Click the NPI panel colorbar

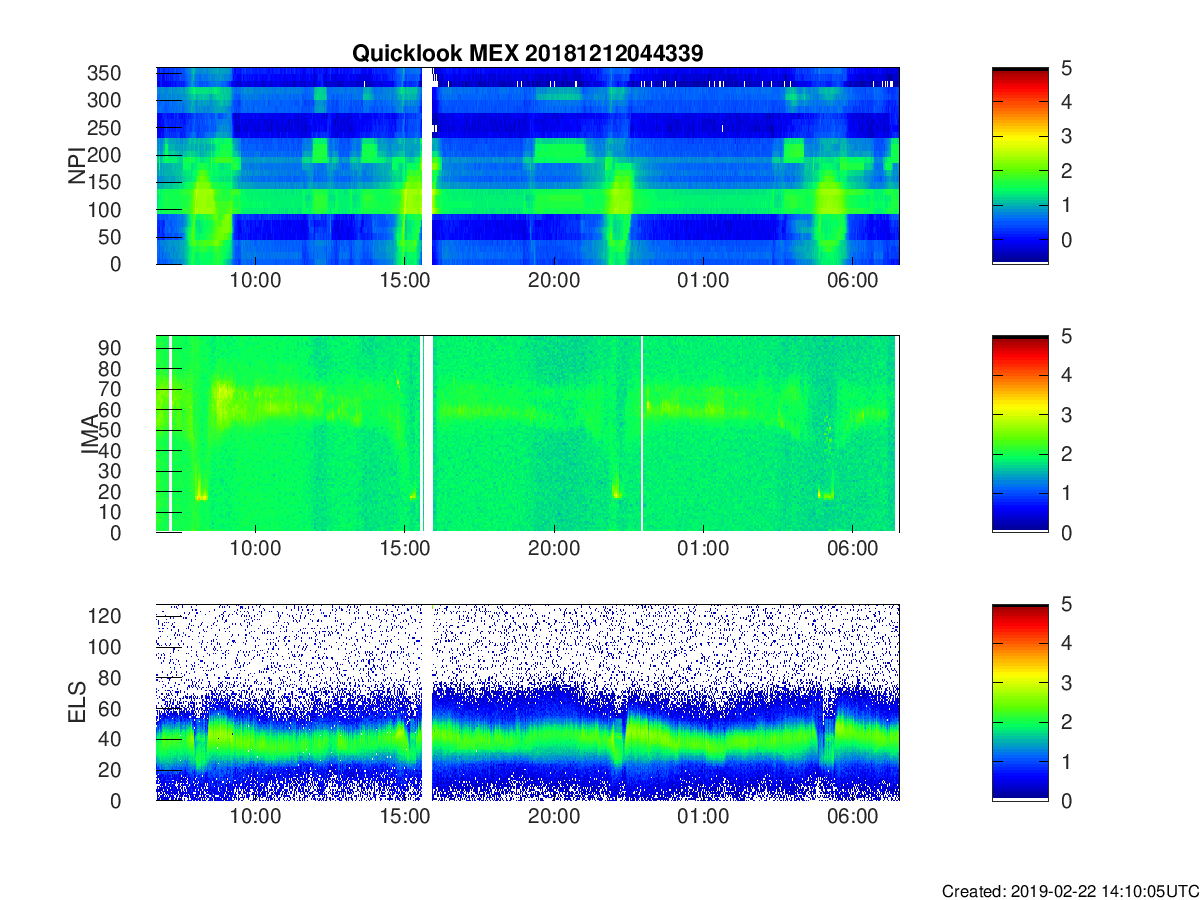click(x=1020, y=166)
